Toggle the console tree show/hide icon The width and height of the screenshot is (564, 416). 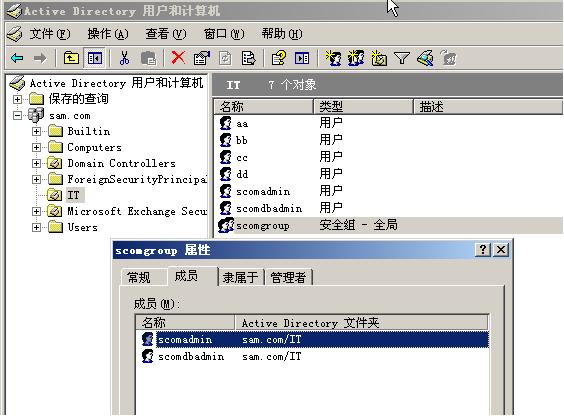click(x=95, y=58)
